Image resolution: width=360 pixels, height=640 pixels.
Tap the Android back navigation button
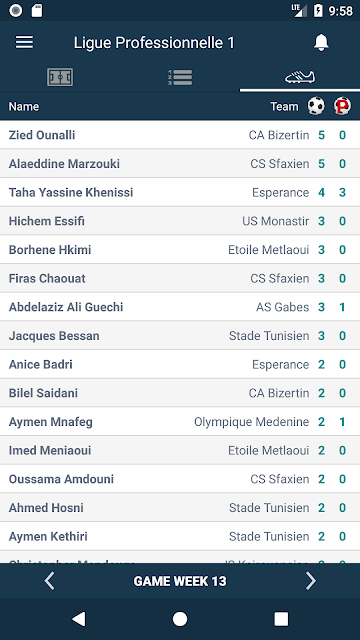coord(79,619)
